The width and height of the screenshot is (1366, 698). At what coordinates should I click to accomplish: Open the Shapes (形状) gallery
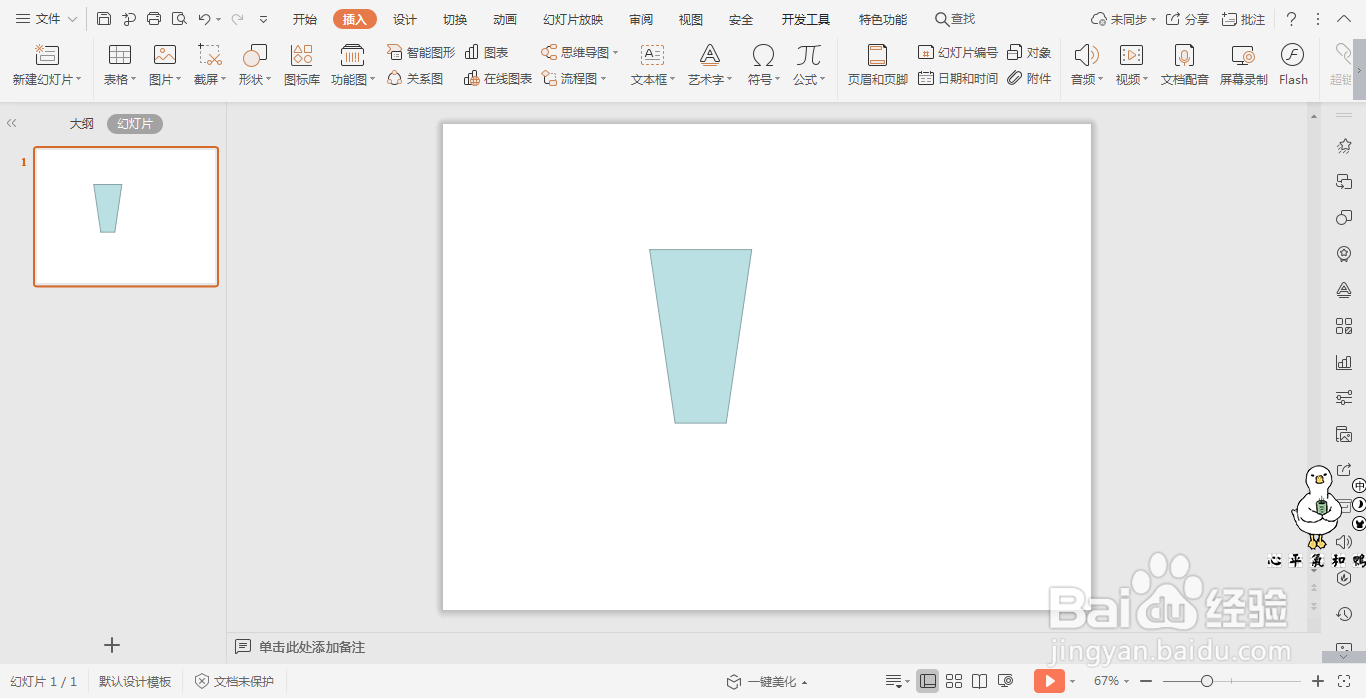255,65
